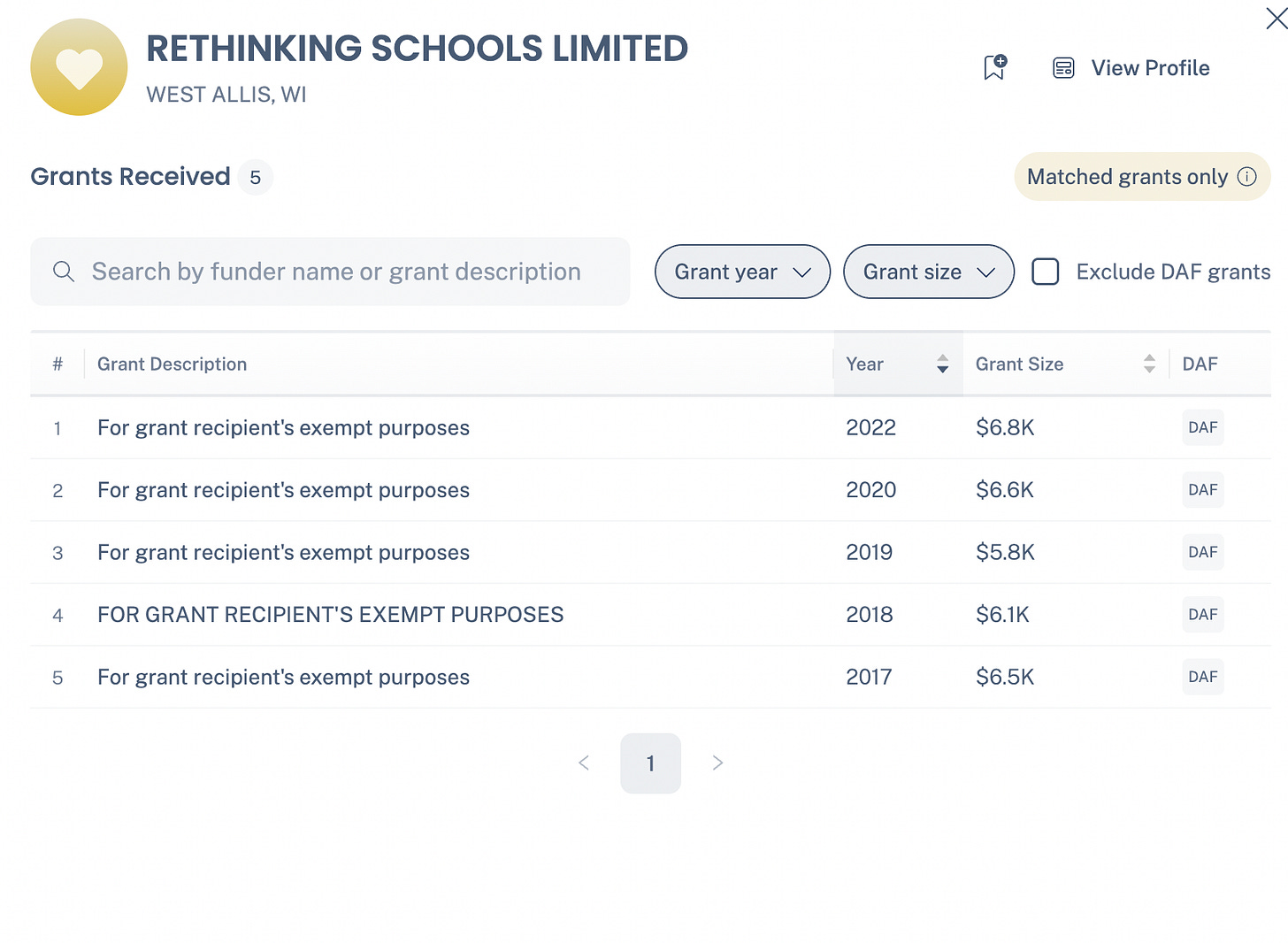
Task: Click the 2017 year cell
Action: [x=869, y=678]
